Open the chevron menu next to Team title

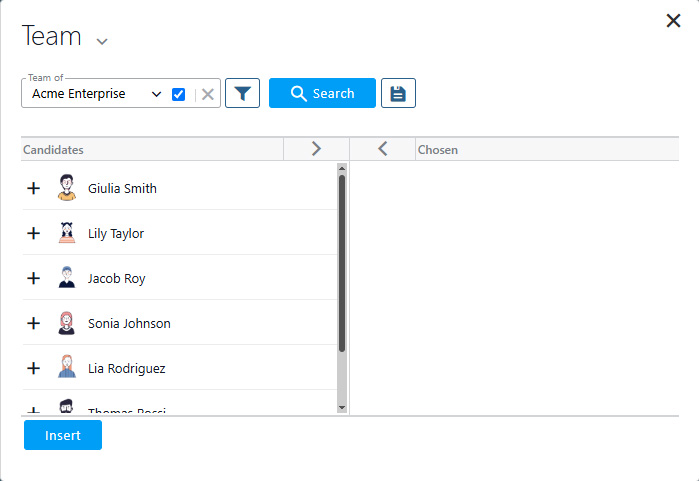(x=102, y=41)
